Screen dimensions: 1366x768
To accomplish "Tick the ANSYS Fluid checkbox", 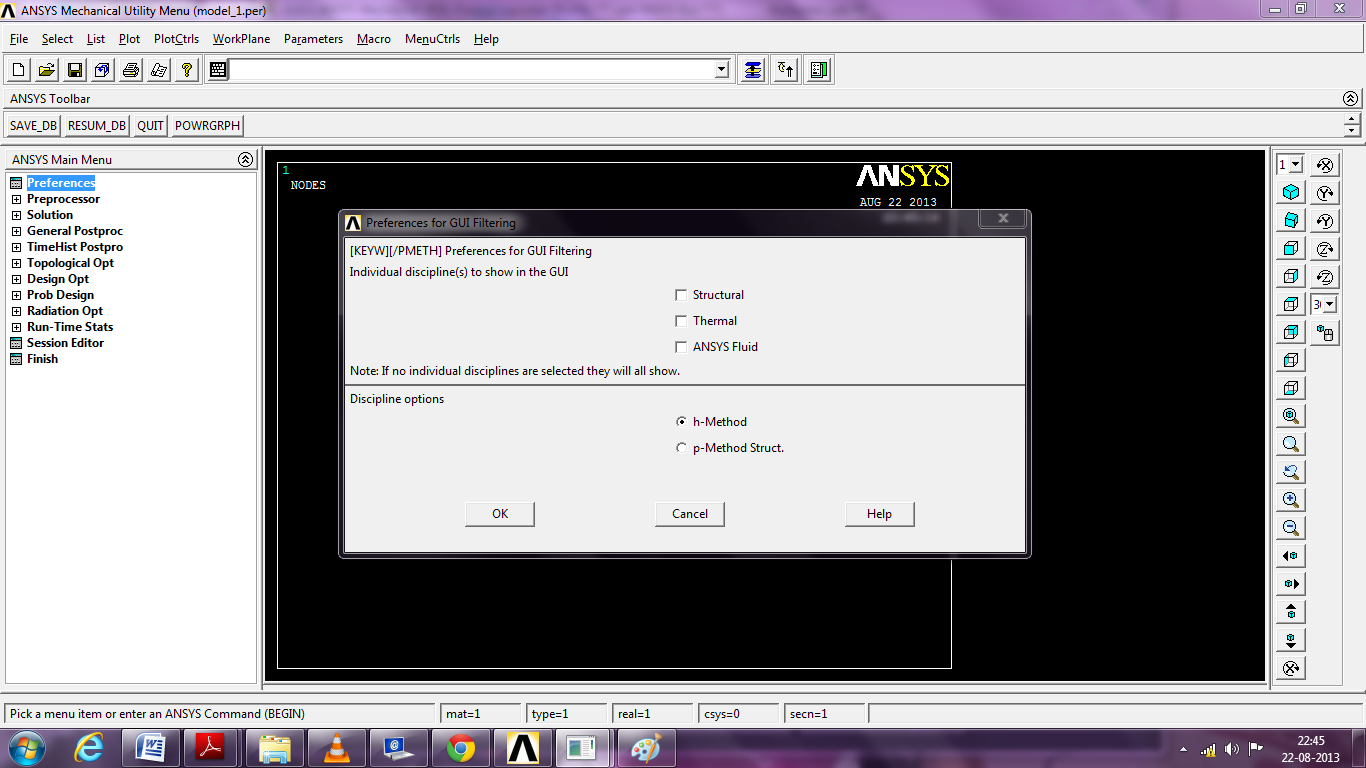I will pyautogui.click(x=682, y=347).
